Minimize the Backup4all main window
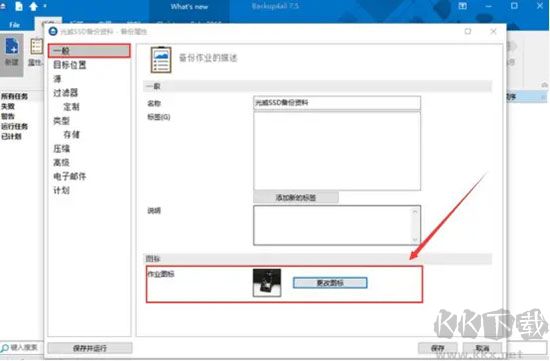550x361 pixels. coord(488,6)
